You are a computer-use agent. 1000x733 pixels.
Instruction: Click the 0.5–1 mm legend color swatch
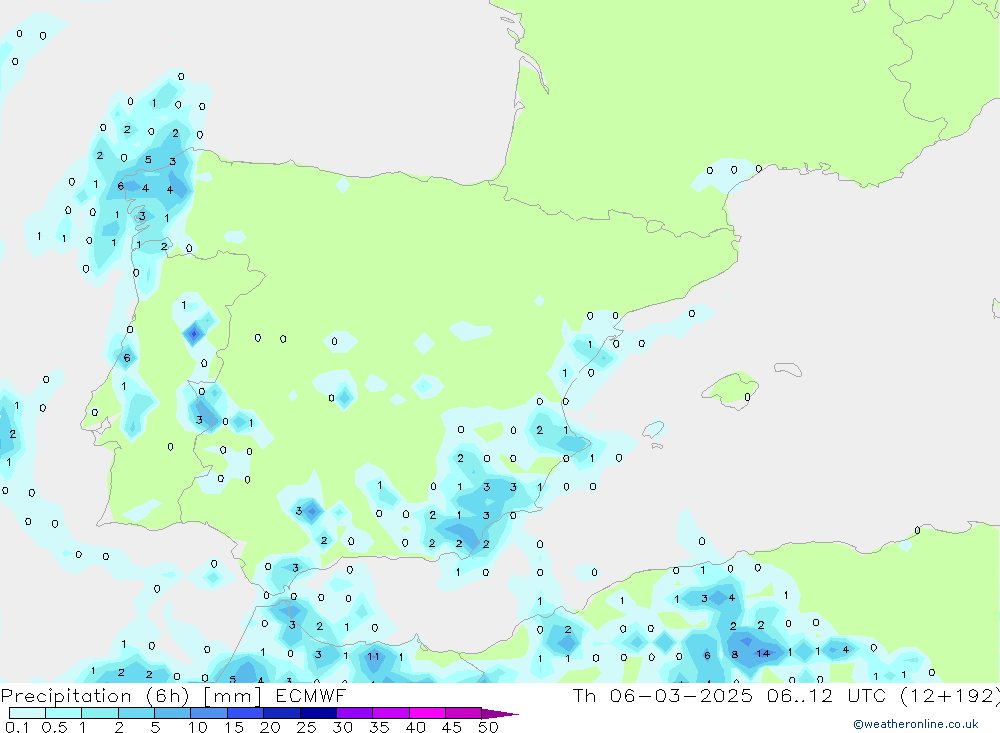pyautogui.click(x=64, y=713)
